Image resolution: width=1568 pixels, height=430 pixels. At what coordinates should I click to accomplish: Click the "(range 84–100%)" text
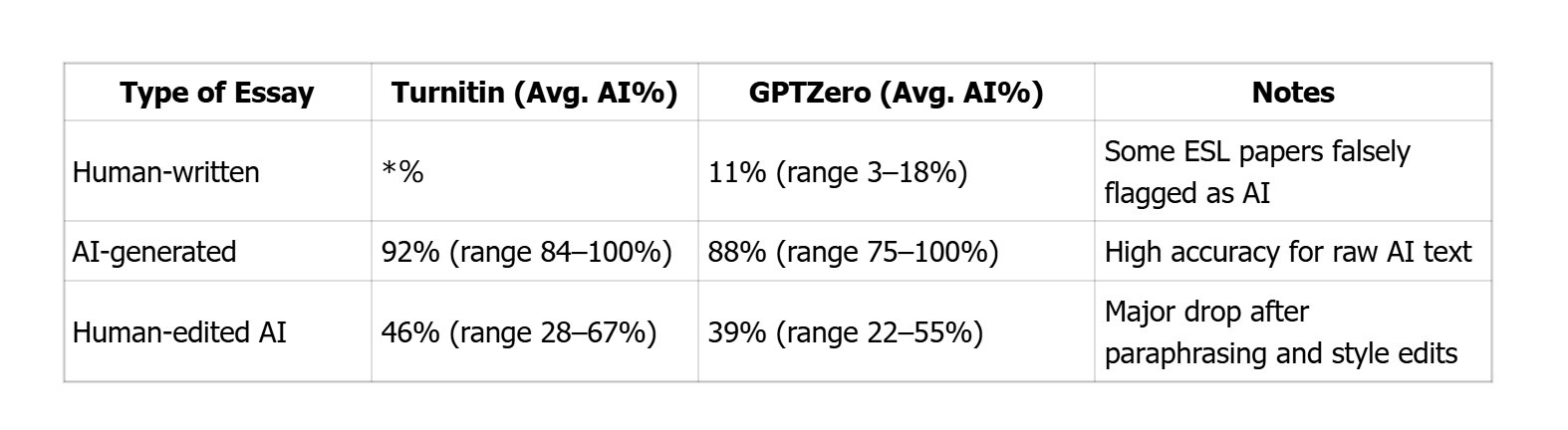[560, 252]
